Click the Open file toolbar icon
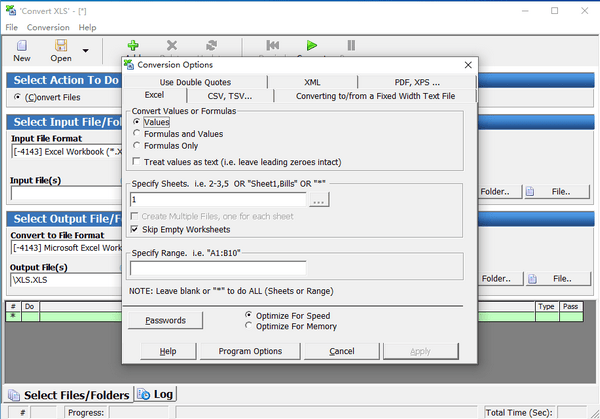Image resolution: width=600 pixels, height=419 pixels. pyautogui.click(x=61, y=47)
